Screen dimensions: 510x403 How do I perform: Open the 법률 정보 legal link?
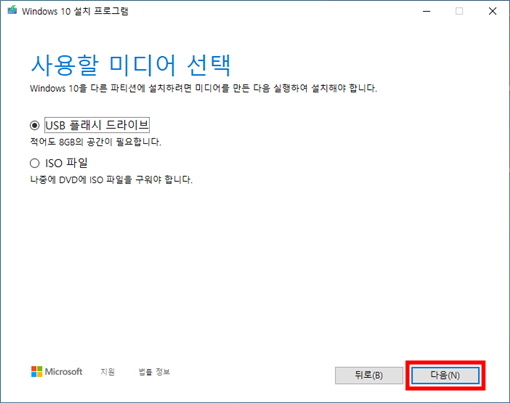(154, 372)
